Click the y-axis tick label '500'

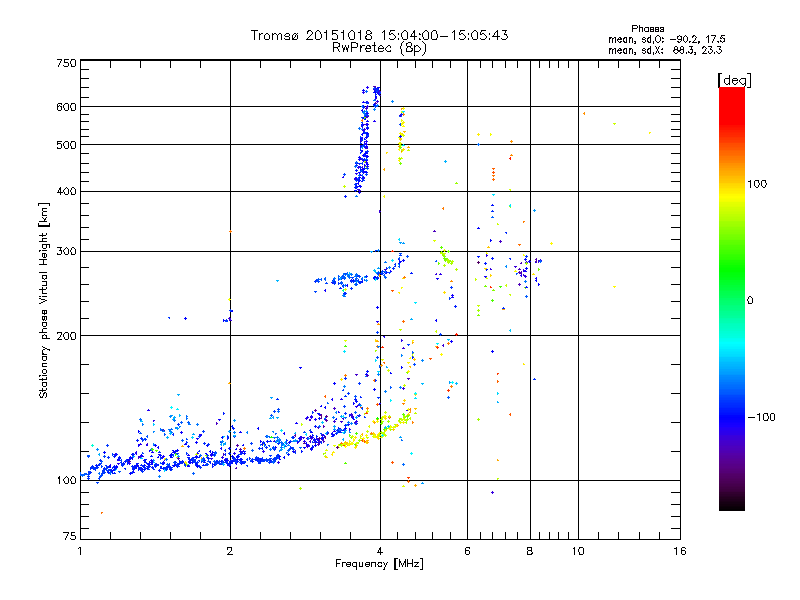pyautogui.click(x=66, y=145)
